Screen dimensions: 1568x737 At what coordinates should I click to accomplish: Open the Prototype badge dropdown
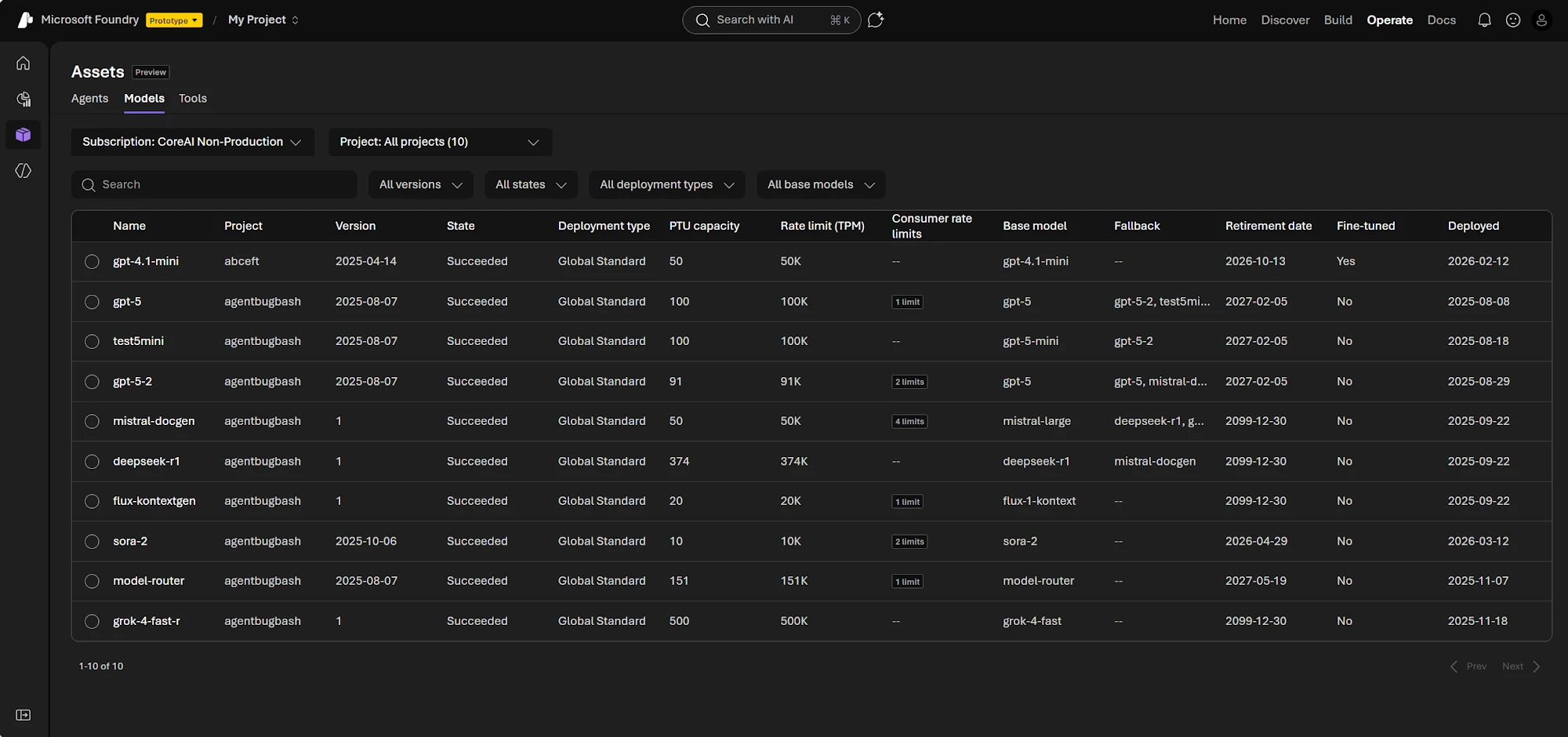174,20
